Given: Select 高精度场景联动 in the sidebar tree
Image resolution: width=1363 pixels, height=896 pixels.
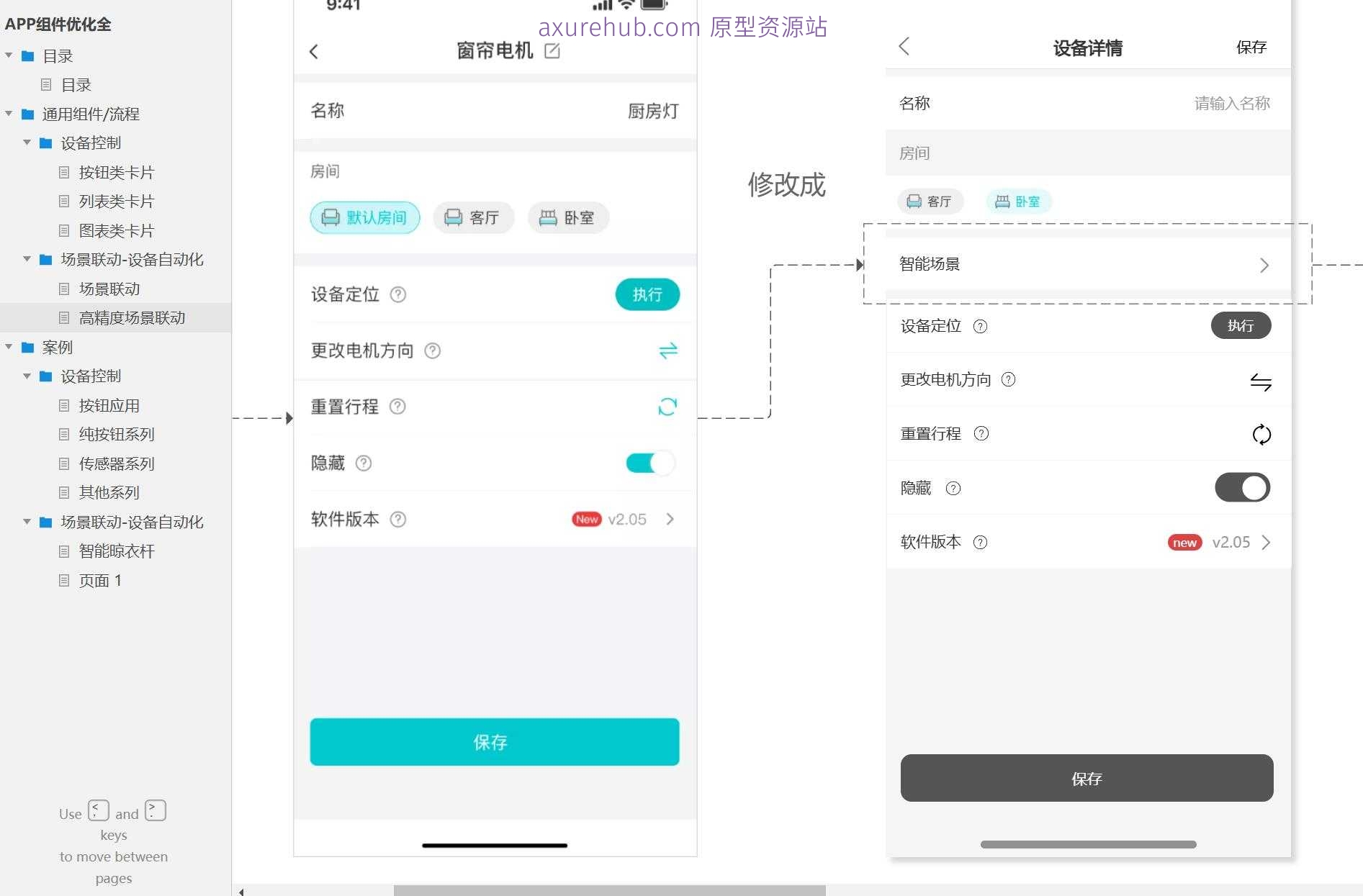Looking at the screenshot, I should coord(132,317).
